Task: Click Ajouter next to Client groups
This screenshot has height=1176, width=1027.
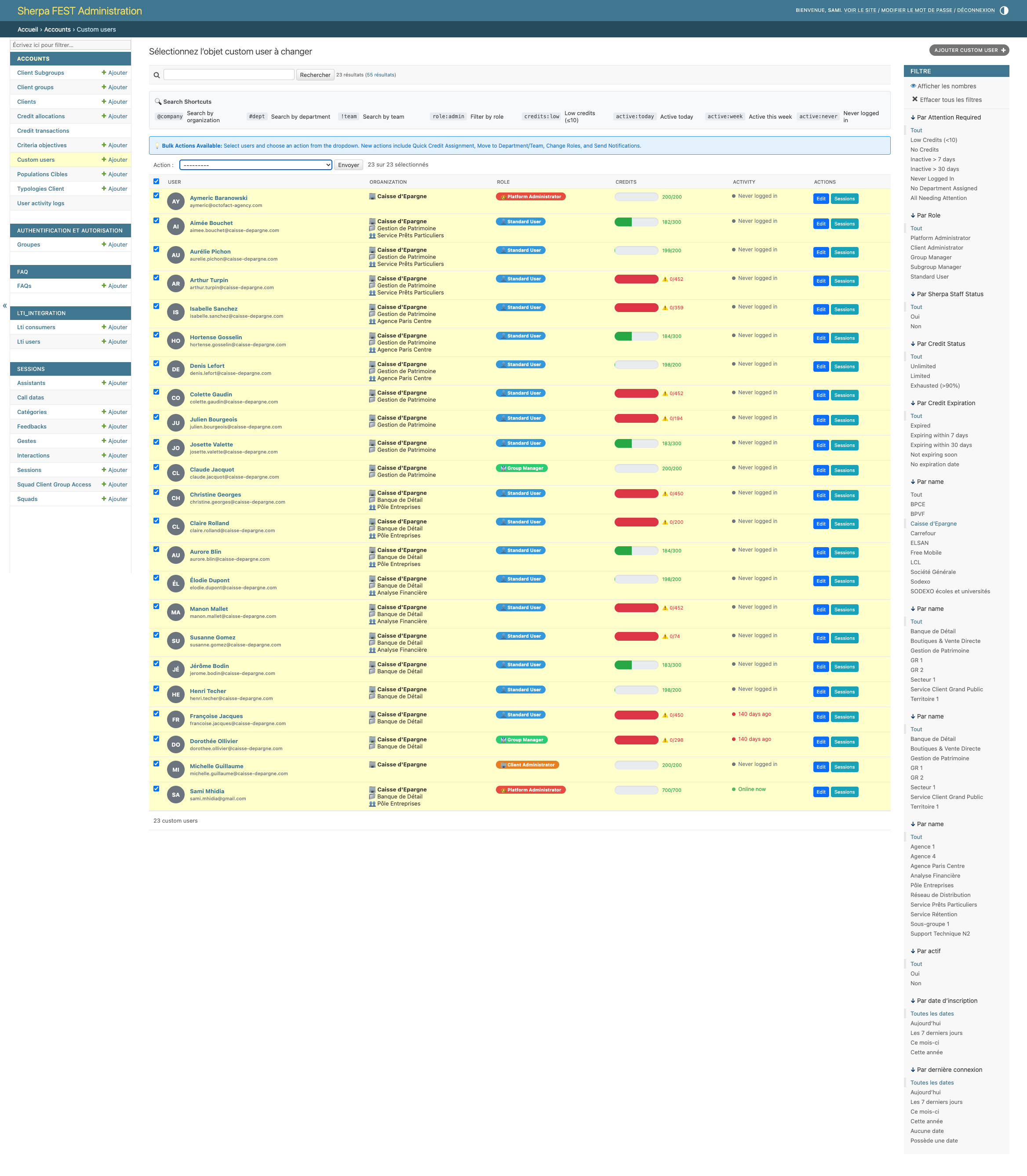Action: (114, 87)
